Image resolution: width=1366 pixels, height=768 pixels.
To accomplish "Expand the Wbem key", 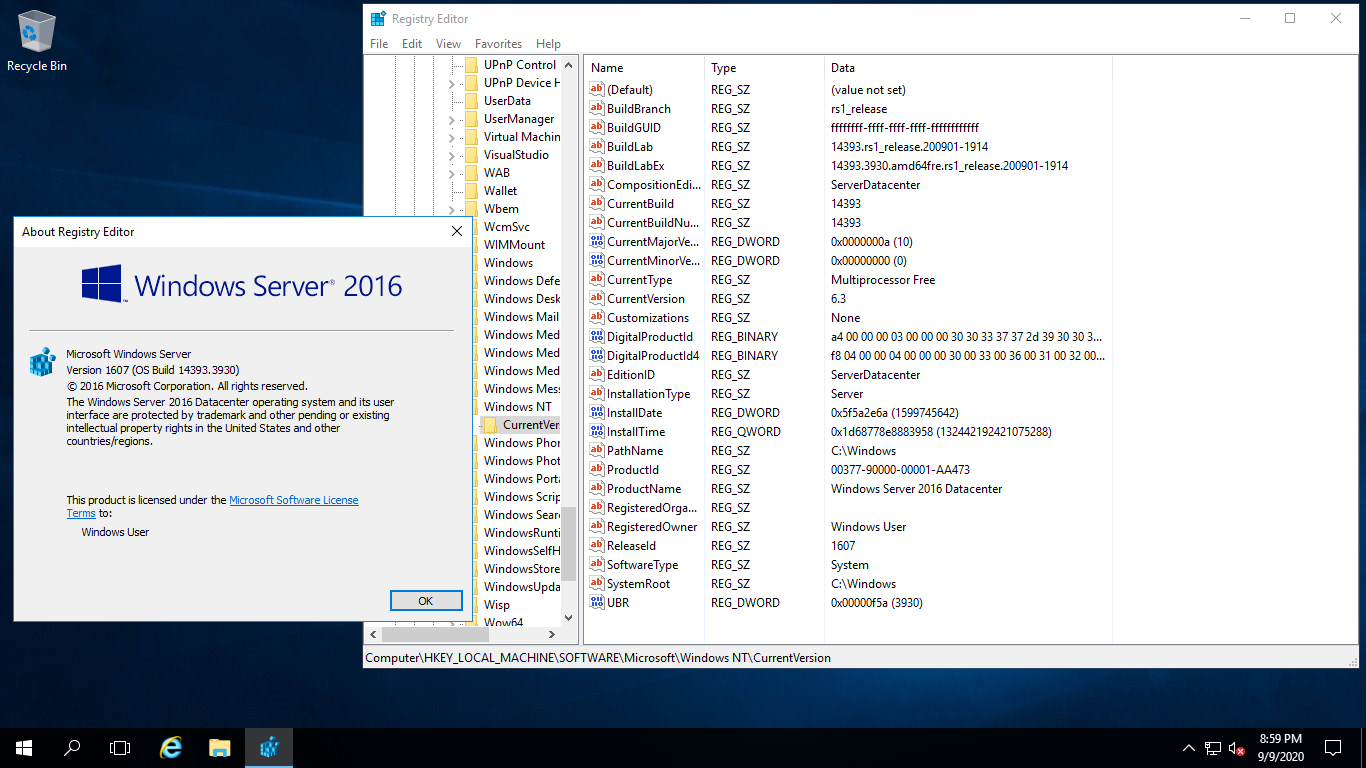I will [453, 209].
